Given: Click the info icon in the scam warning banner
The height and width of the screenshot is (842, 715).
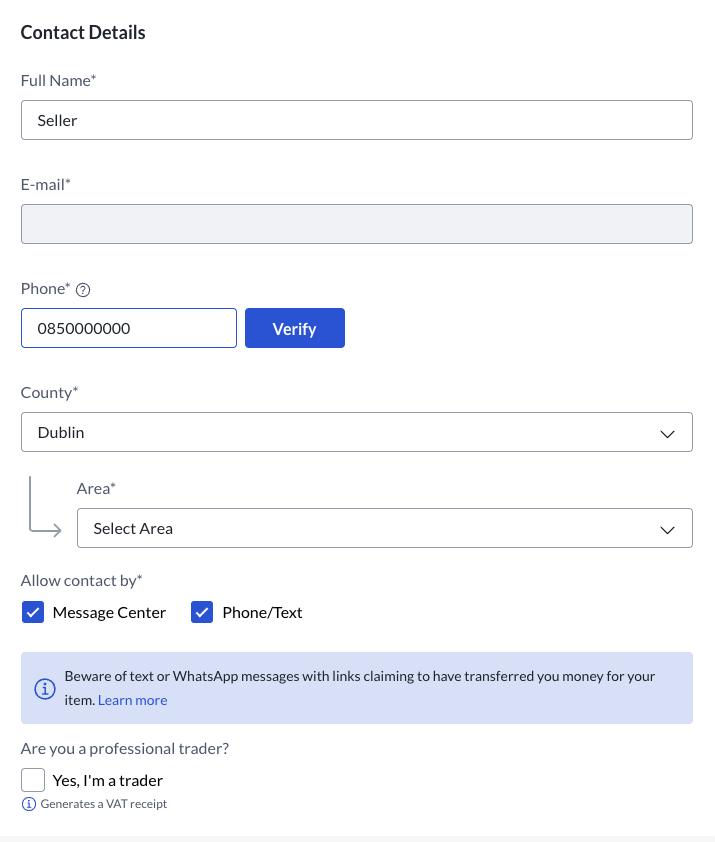Looking at the screenshot, I should [x=44, y=688].
